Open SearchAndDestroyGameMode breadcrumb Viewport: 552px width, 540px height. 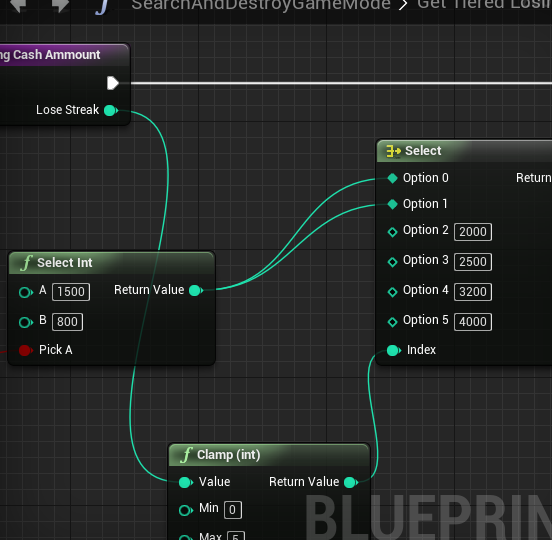[x=261, y=5]
